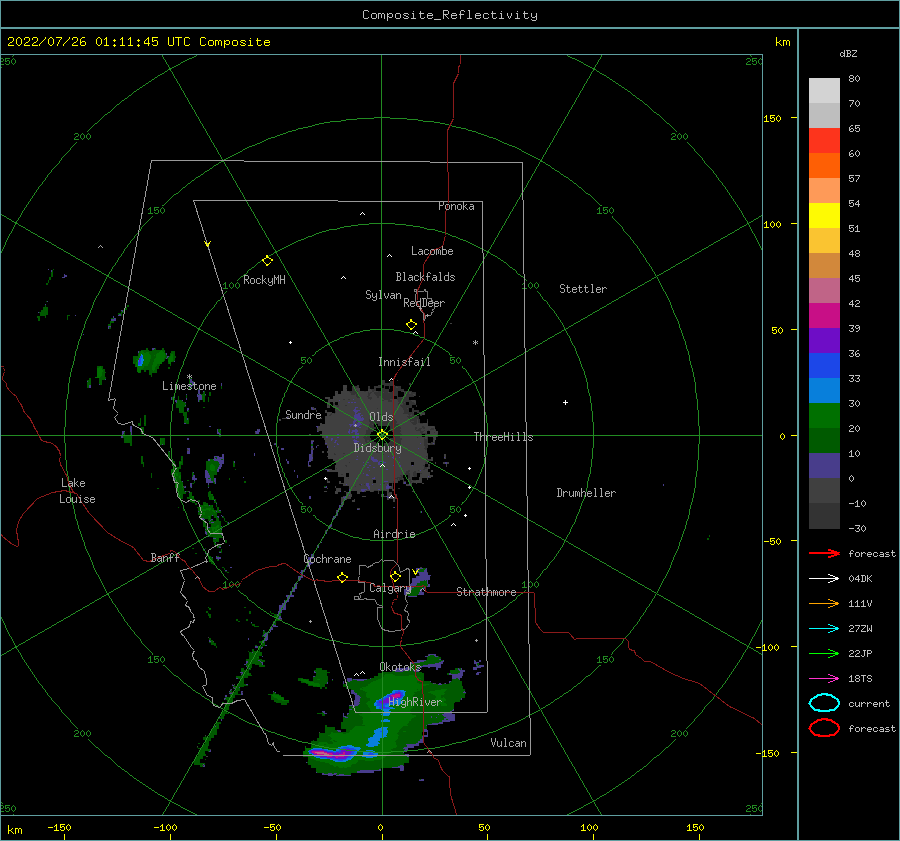Click the Stettler label

[583, 289]
